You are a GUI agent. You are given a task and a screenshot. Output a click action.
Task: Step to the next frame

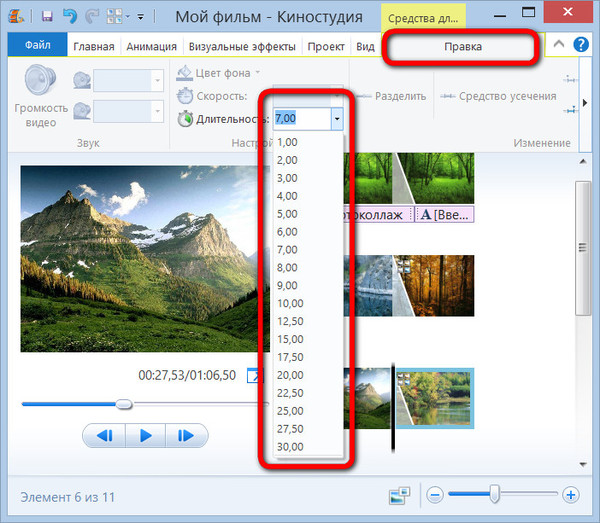[x=185, y=436]
